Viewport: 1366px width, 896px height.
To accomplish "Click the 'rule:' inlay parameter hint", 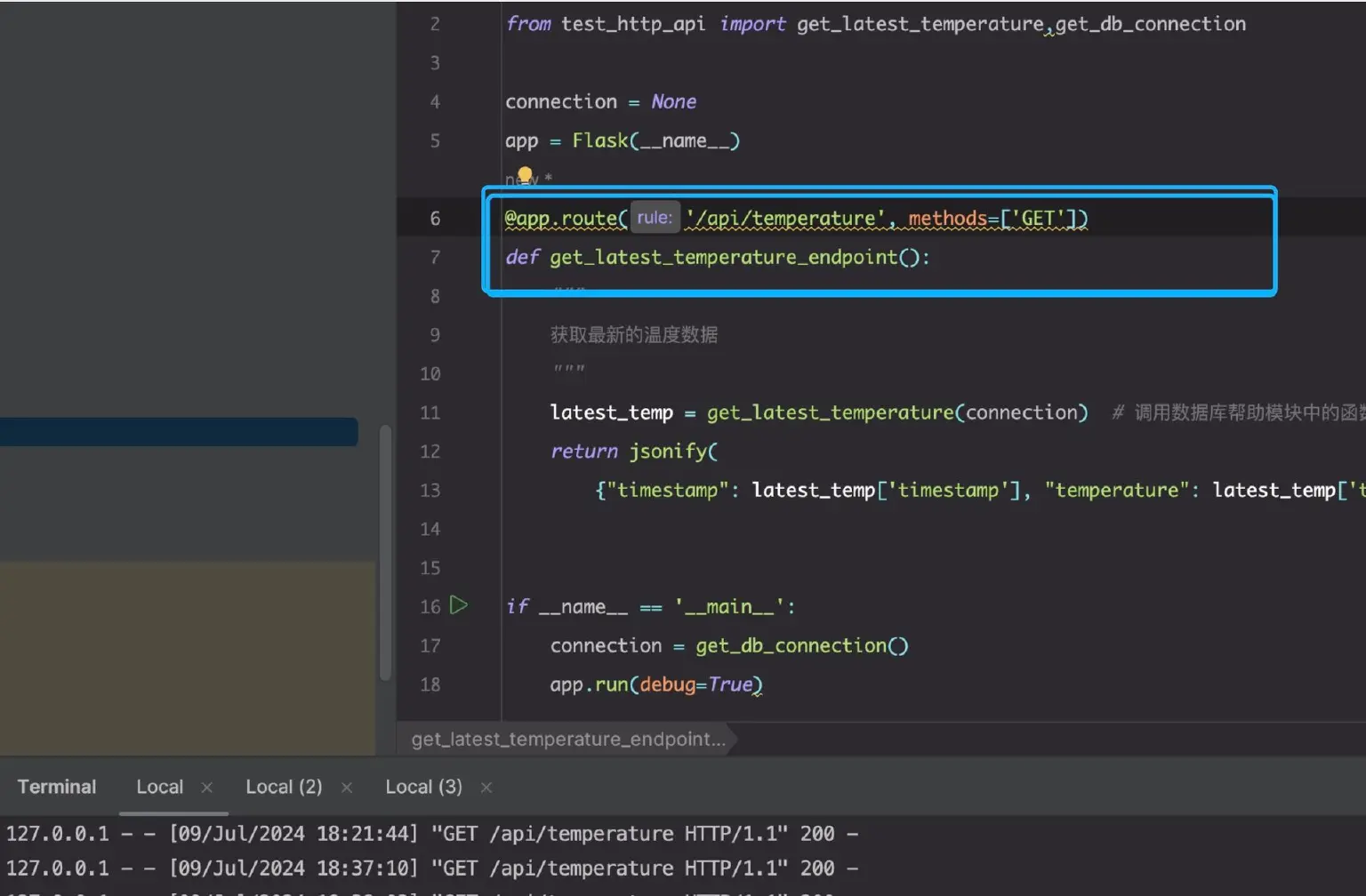I will click(x=655, y=218).
